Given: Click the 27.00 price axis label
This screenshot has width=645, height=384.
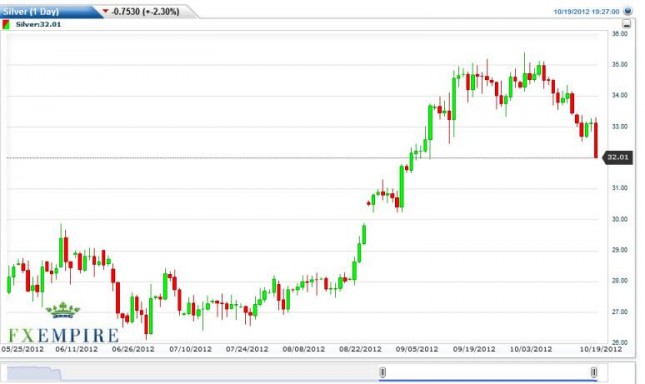Looking at the screenshot, I should point(619,312).
